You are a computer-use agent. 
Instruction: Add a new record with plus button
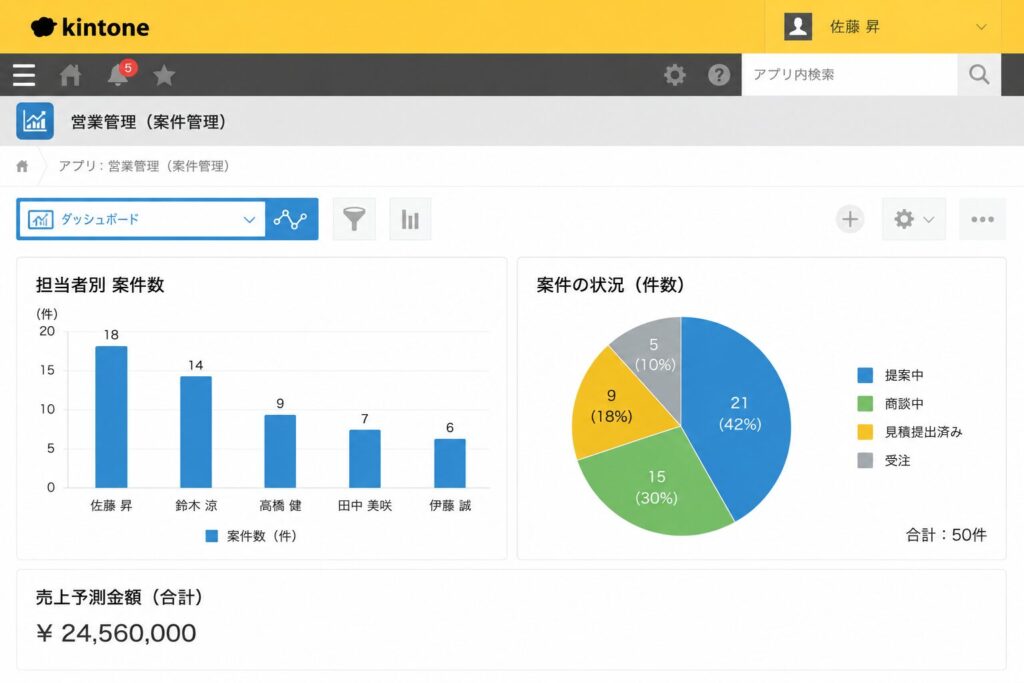[x=850, y=219]
